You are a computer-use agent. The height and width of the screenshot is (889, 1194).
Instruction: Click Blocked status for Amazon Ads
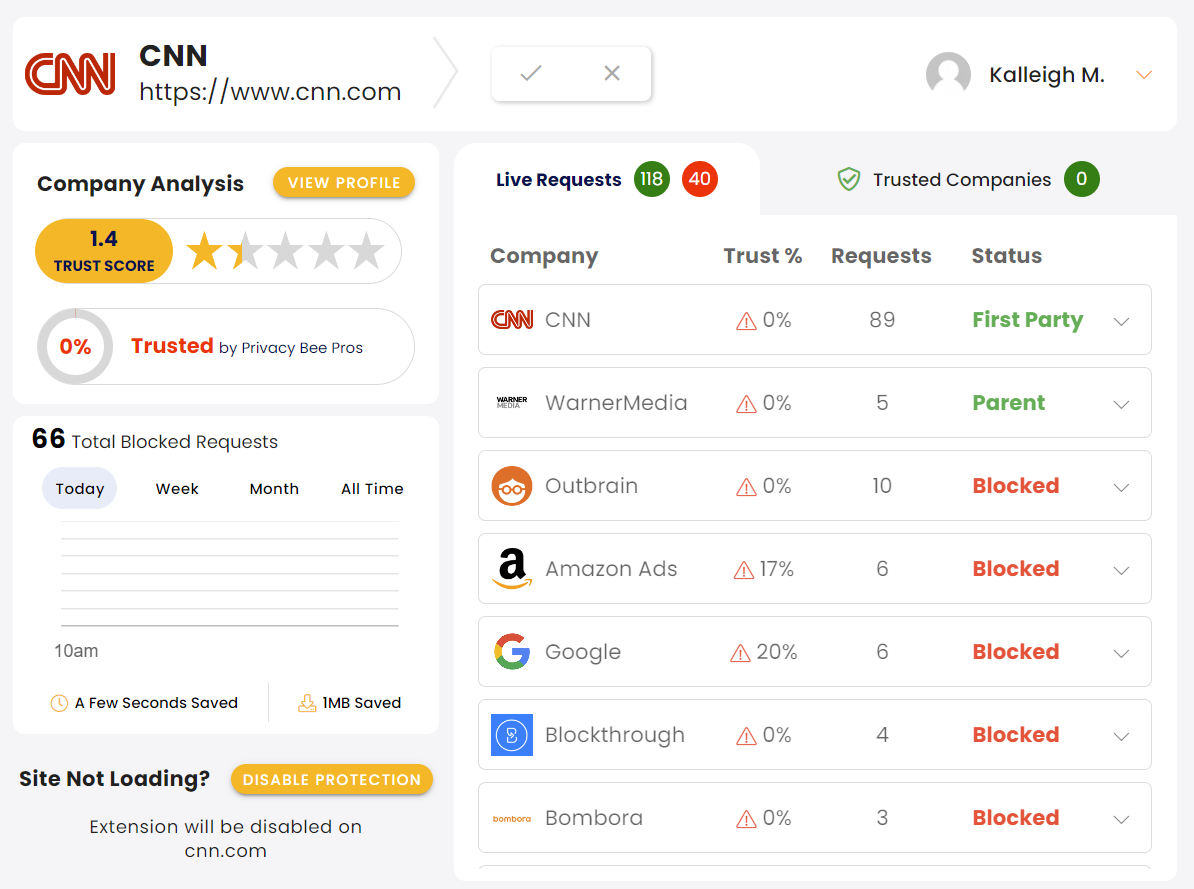point(1016,568)
